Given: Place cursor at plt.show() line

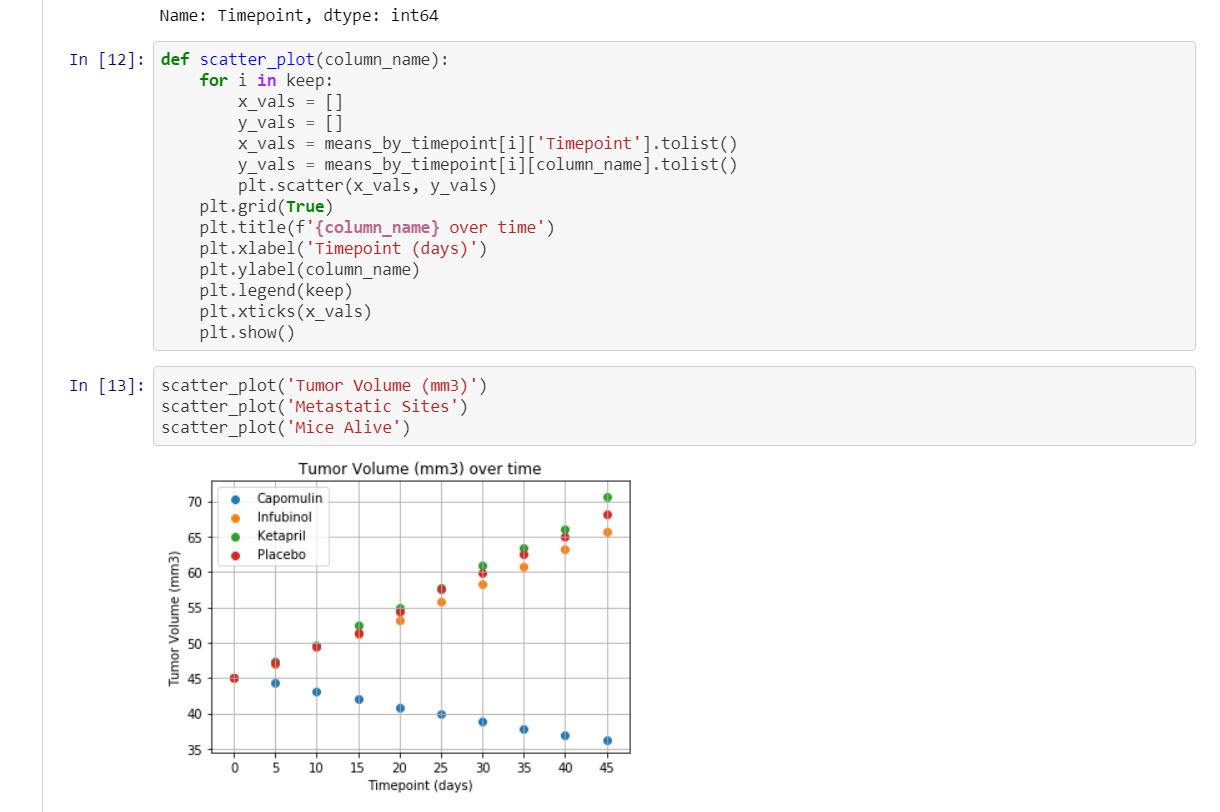Looking at the screenshot, I should coord(247,333).
